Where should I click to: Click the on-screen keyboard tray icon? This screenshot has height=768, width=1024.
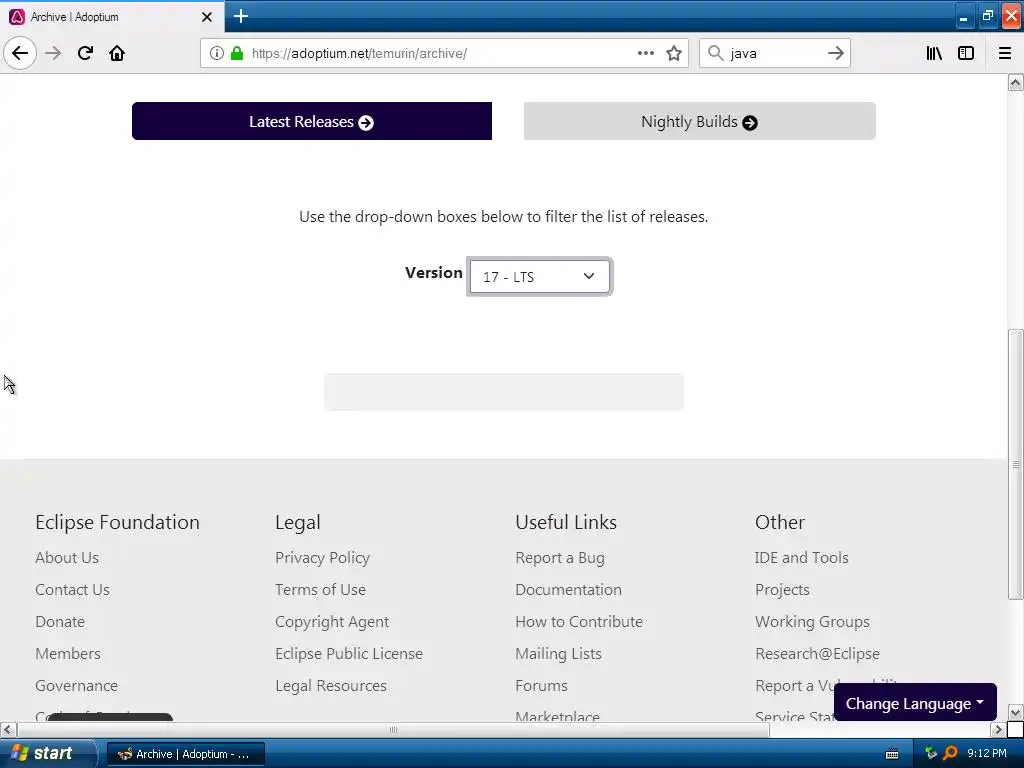tap(892, 754)
